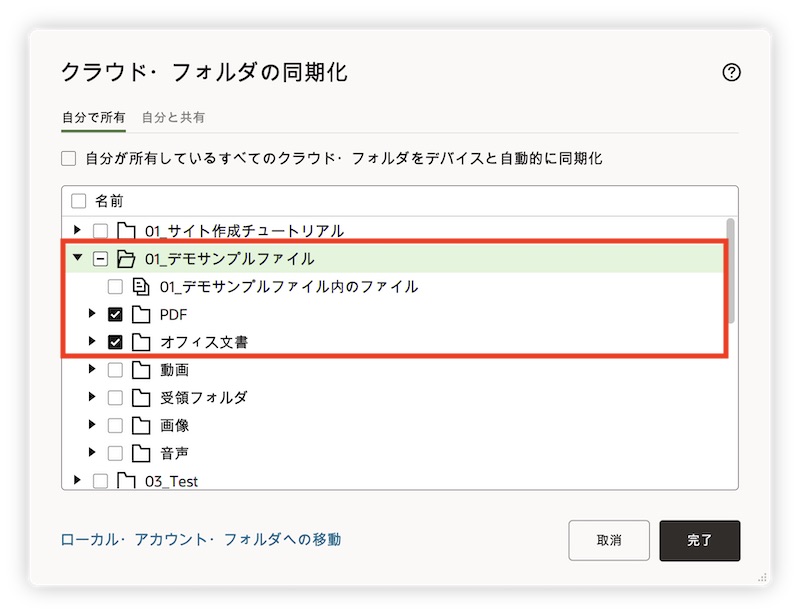Open ローカル・アカウント・フォルダへの移動 link
The image size is (800, 615).
(201, 540)
